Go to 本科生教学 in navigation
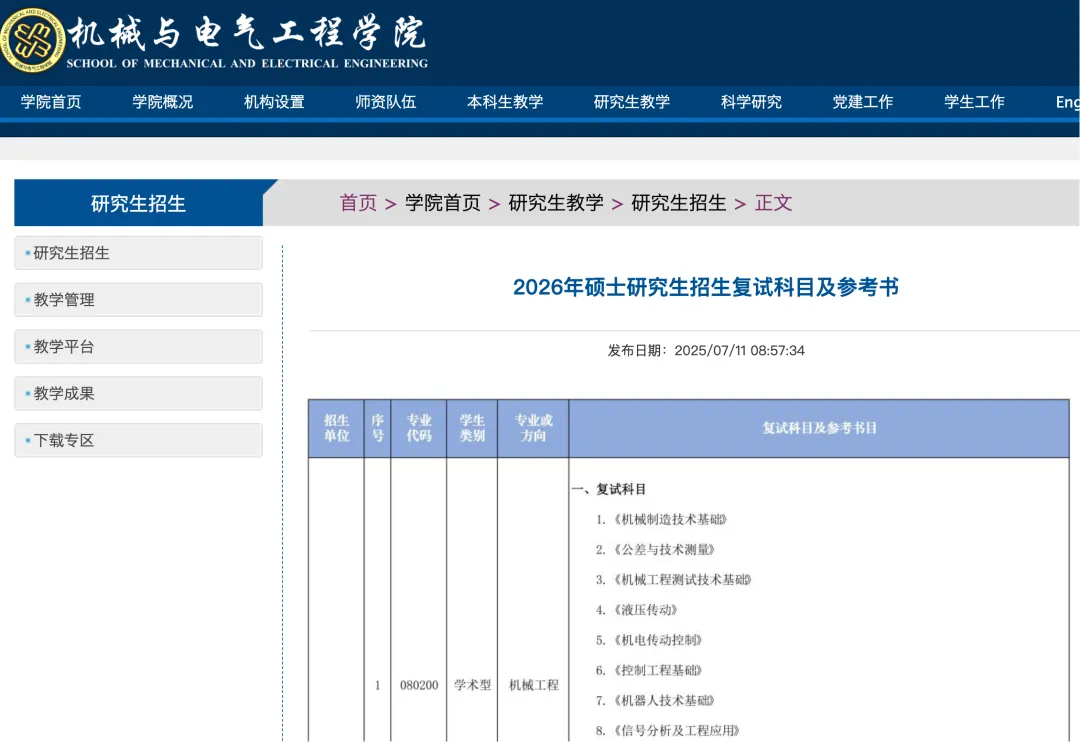 (x=505, y=102)
